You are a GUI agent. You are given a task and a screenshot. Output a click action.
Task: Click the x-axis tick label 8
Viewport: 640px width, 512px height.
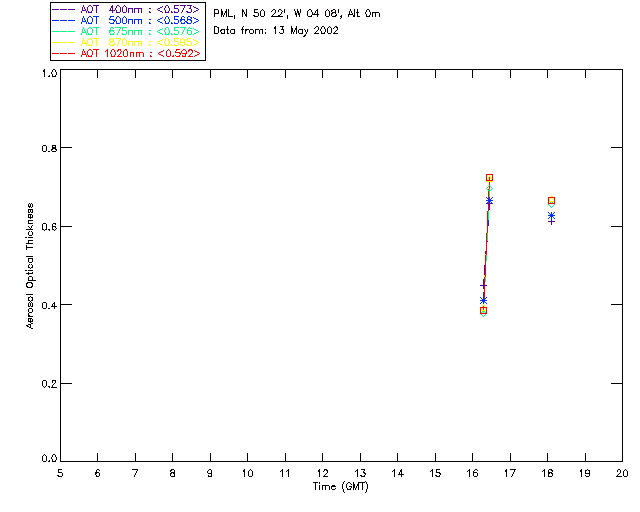coord(173,474)
